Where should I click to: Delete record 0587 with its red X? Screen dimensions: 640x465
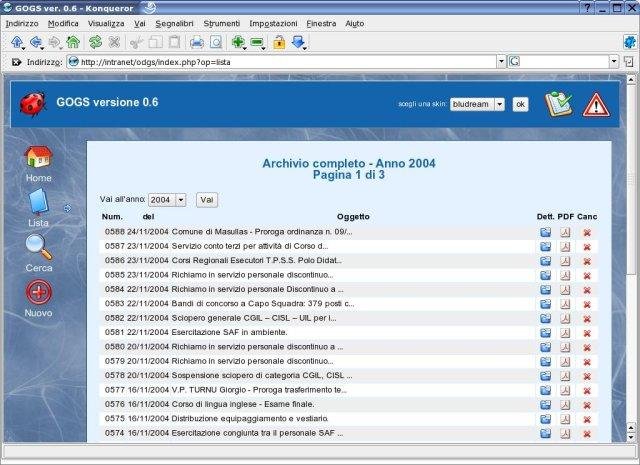[587, 246]
